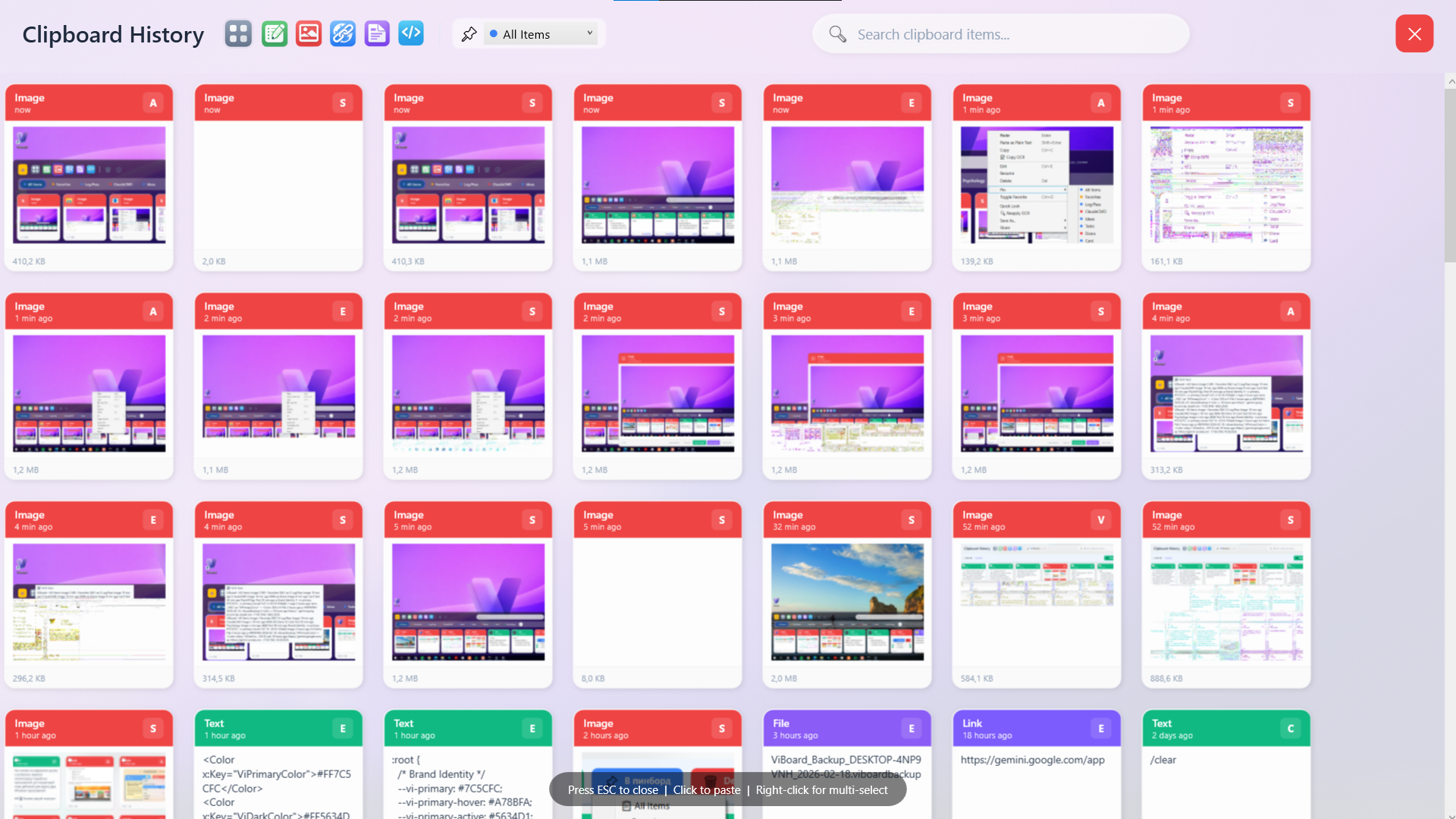Click the Press ESC to close hint bar
Viewport: 1456px width, 819px height.
click(613, 789)
